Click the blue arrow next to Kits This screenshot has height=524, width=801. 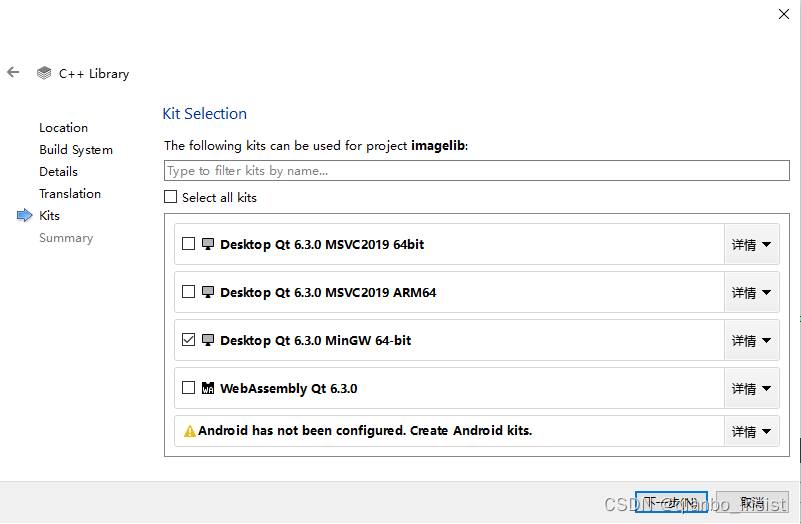point(25,216)
